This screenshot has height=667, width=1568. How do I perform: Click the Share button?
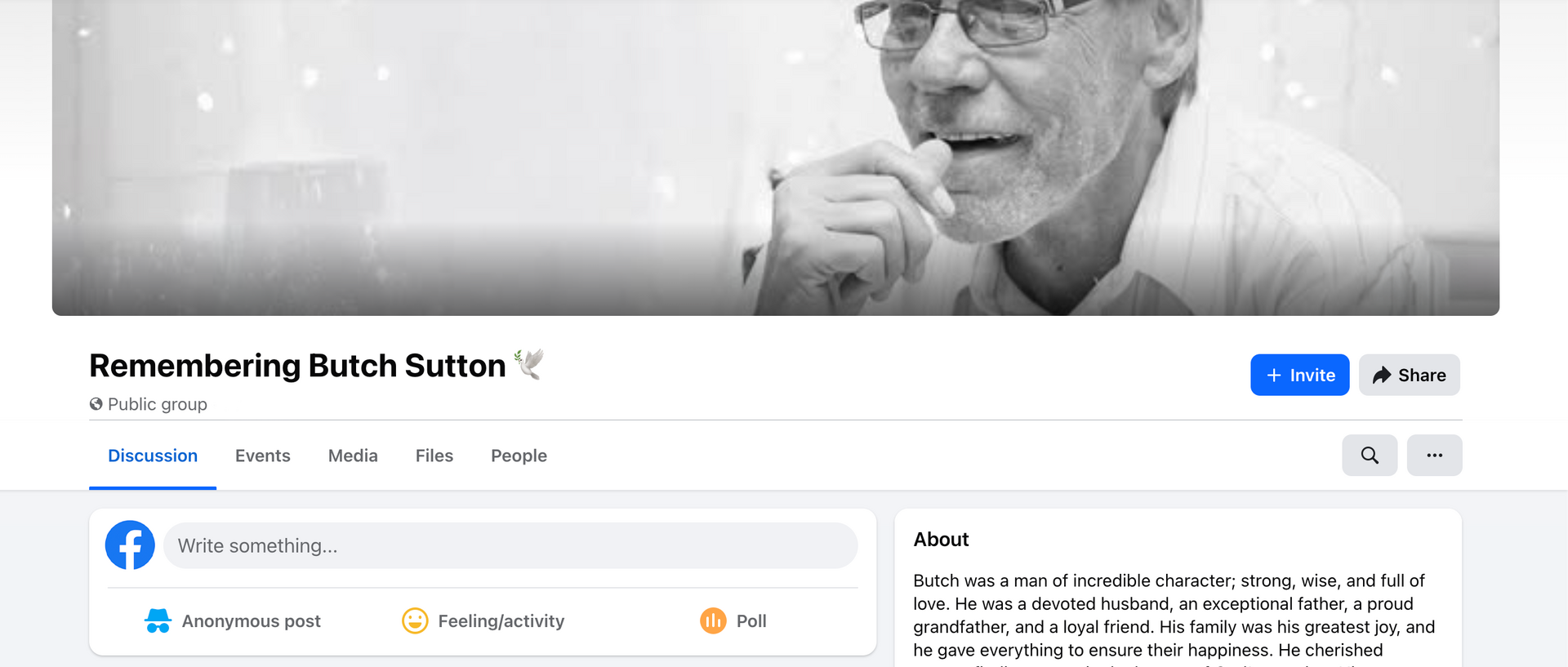coord(1409,375)
